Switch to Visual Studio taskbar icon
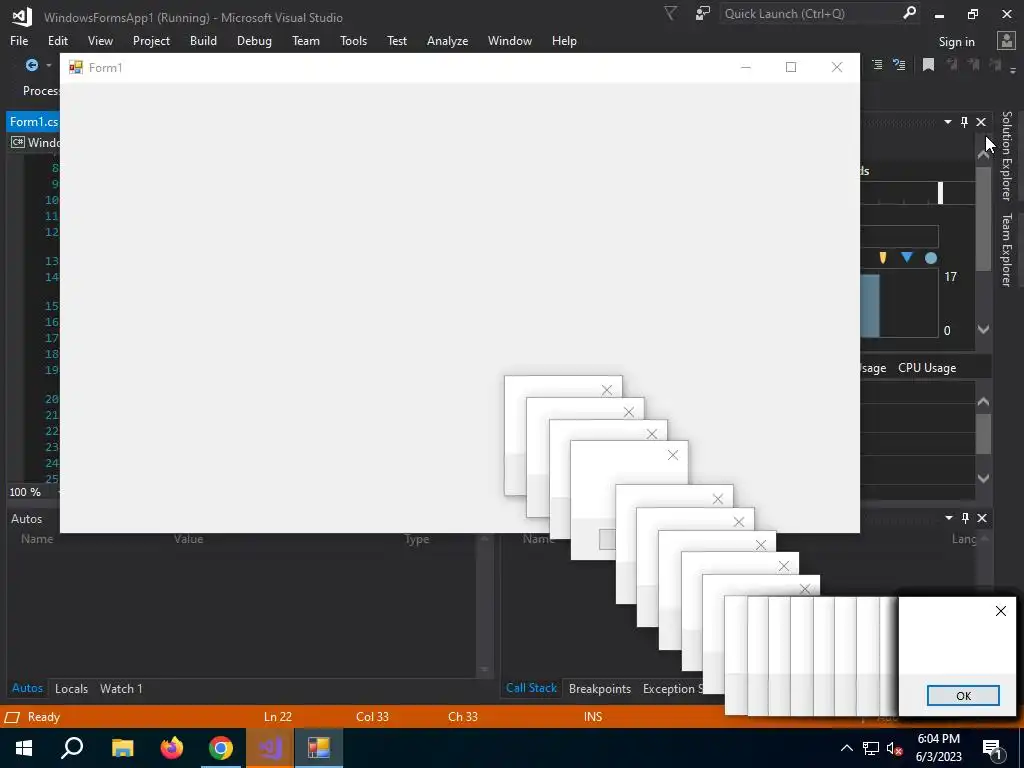 (x=270, y=748)
